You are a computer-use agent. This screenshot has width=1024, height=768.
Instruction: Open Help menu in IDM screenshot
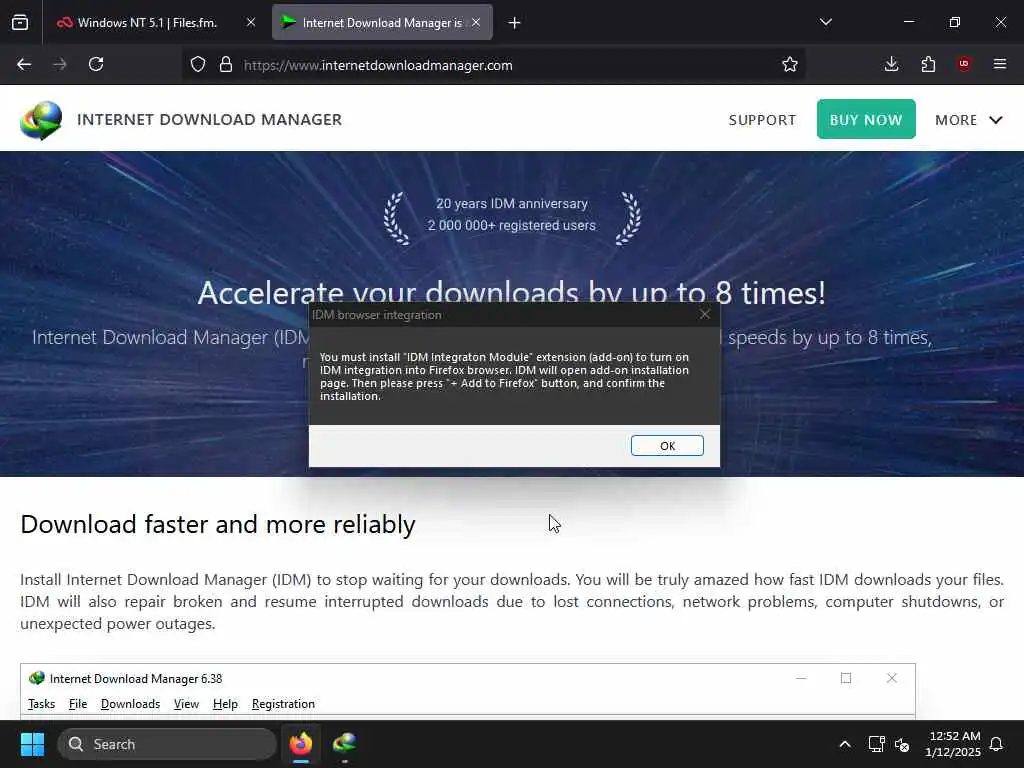pyautogui.click(x=225, y=704)
